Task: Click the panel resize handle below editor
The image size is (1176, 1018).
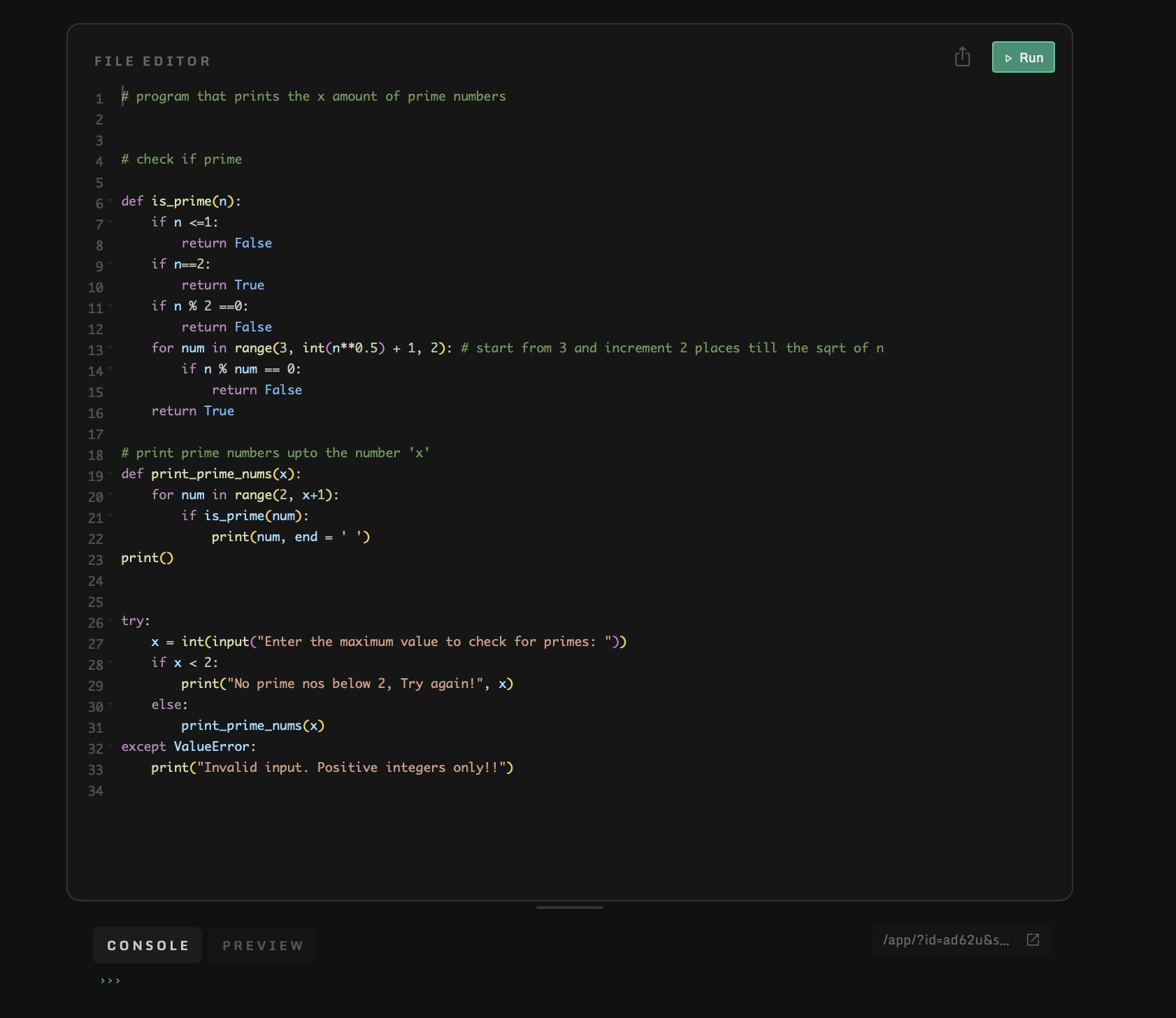Action: (569, 908)
